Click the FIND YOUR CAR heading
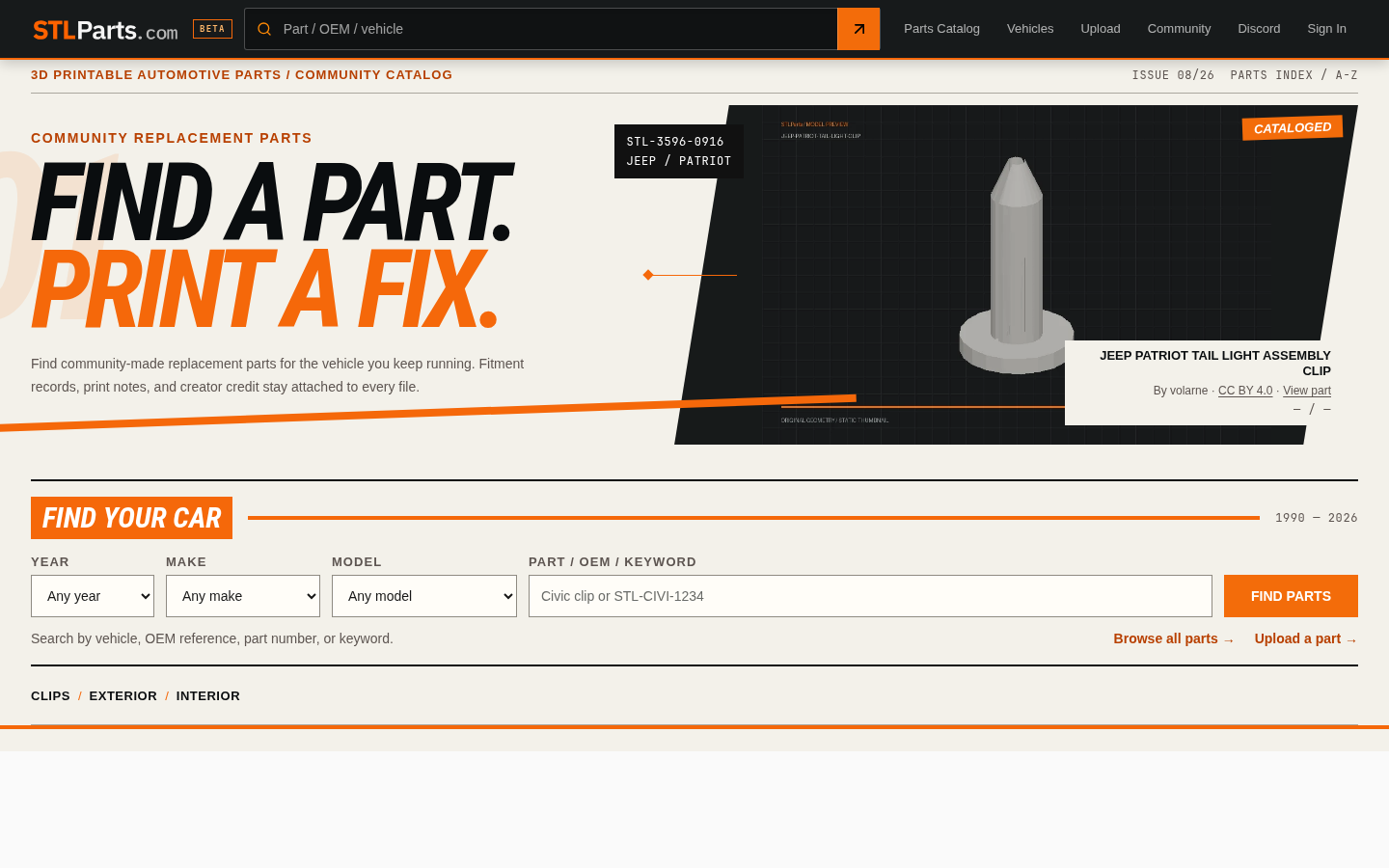 click(x=131, y=518)
